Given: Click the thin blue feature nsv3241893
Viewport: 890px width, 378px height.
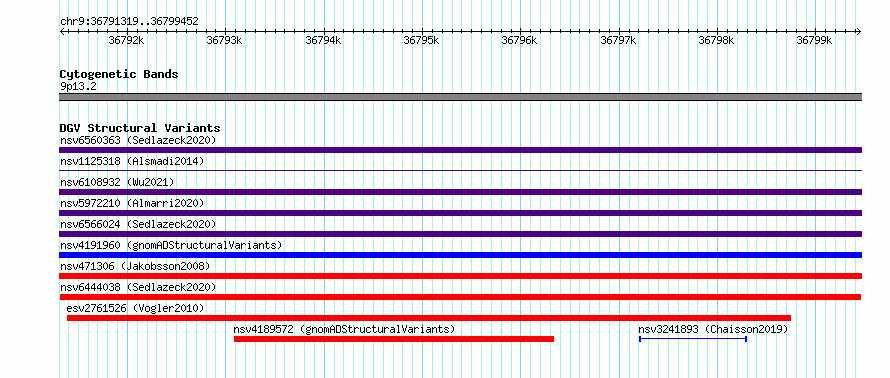Looking at the screenshot, I should pyautogui.click(x=693, y=339).
